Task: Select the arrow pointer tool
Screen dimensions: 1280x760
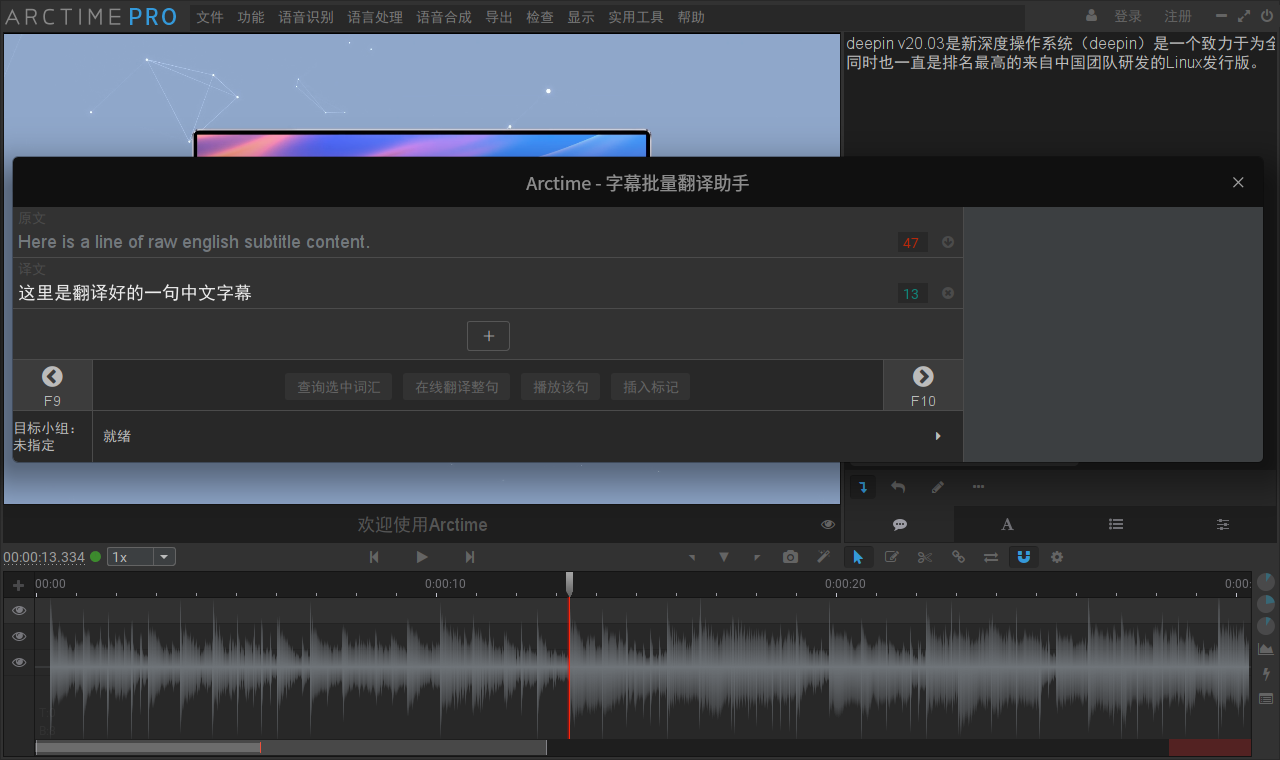Action: [858, 557]
